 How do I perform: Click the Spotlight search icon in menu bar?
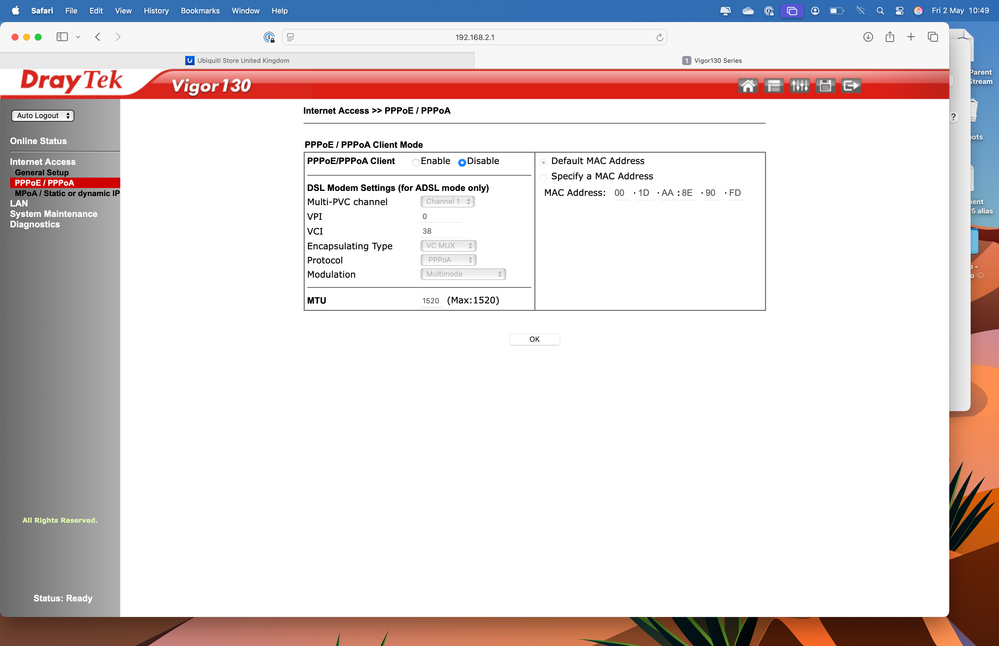pyautogui.click(x=880, y=11)
